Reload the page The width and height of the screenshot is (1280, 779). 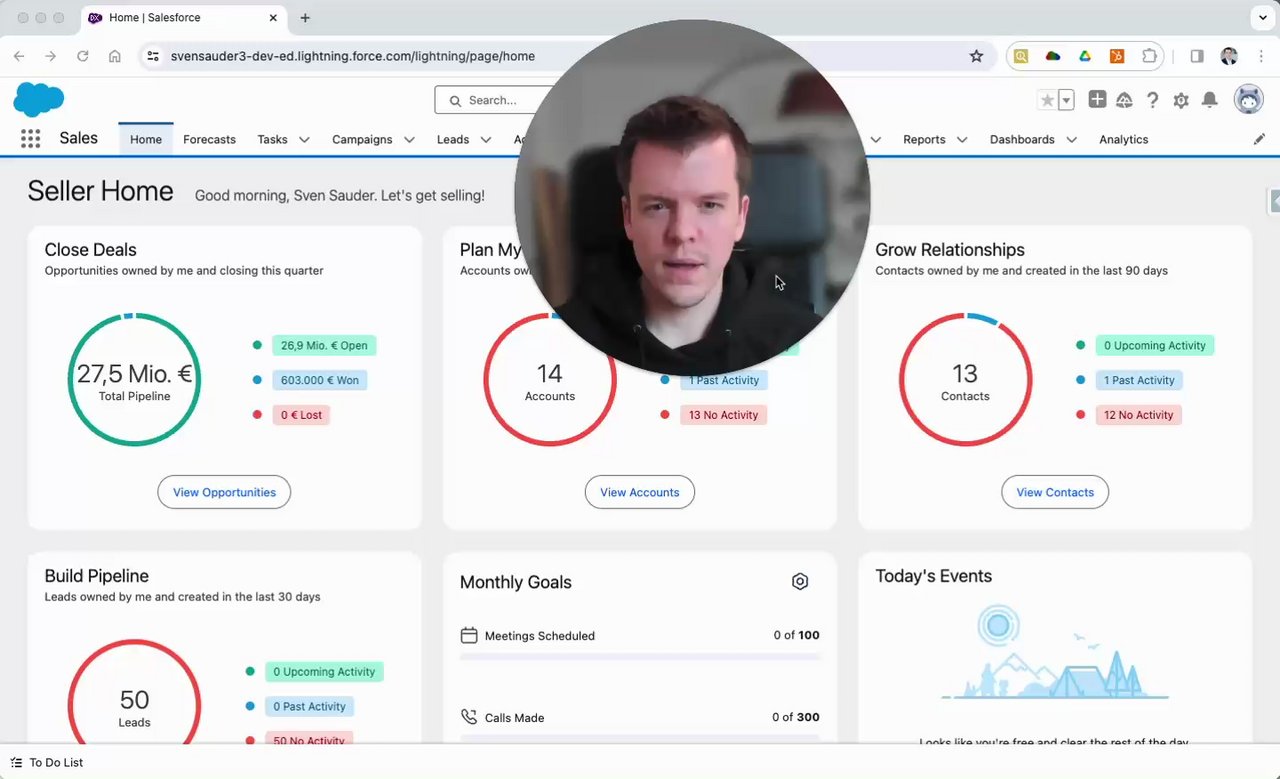tap(83, 56)
